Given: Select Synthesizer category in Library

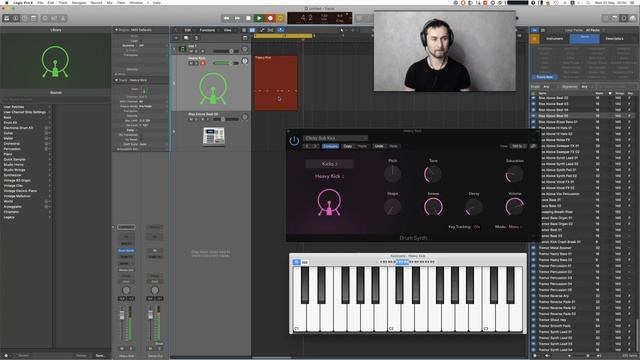Looking at the screenshot, I should (x=13, y=175).
